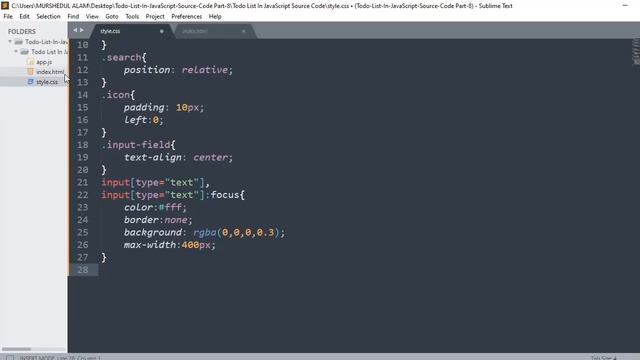The width and height of the screenshot is (640, 360).
Task: Open the Help menu
Action: 215,17
